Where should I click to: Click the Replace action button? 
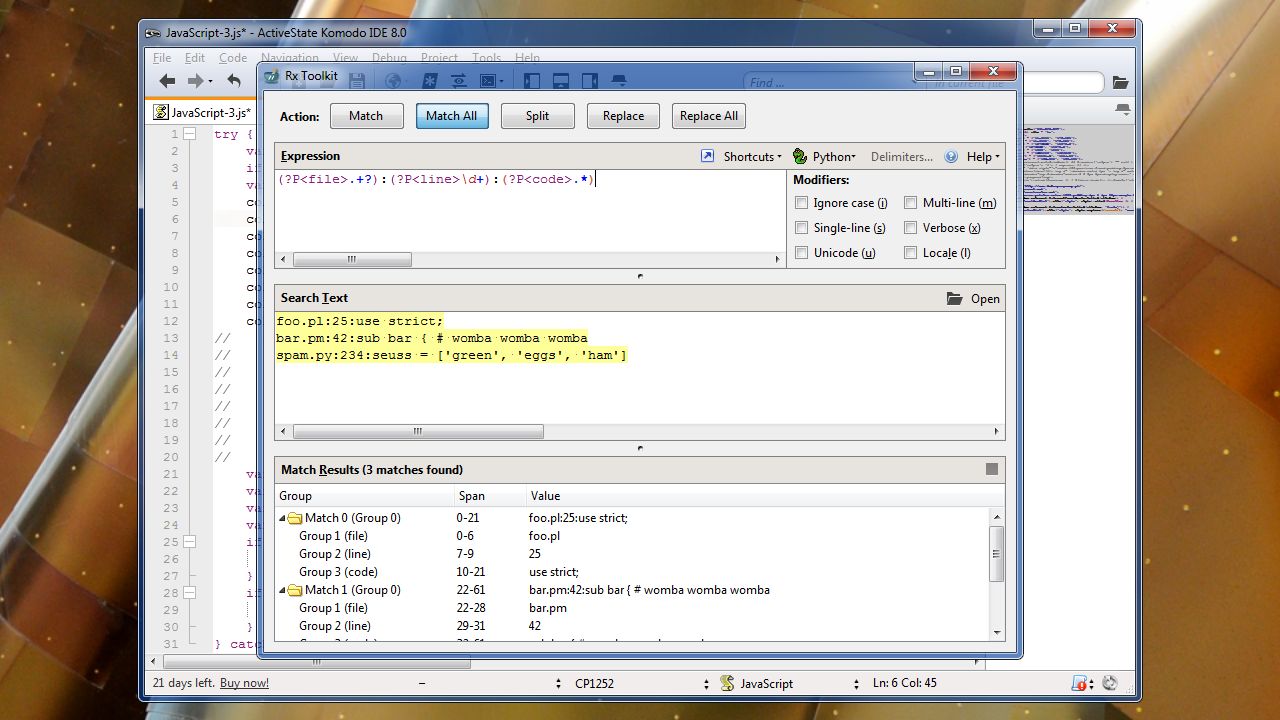click(623, 116)
